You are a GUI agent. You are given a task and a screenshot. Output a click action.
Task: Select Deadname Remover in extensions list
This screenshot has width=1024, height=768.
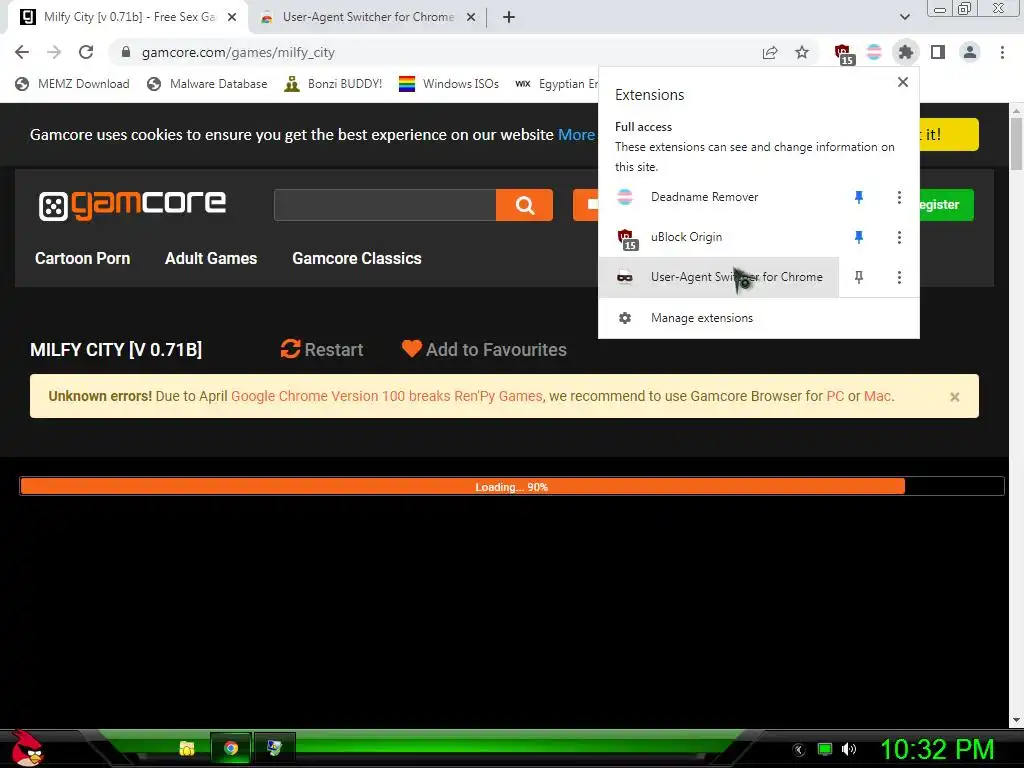(x=718, y=197)
